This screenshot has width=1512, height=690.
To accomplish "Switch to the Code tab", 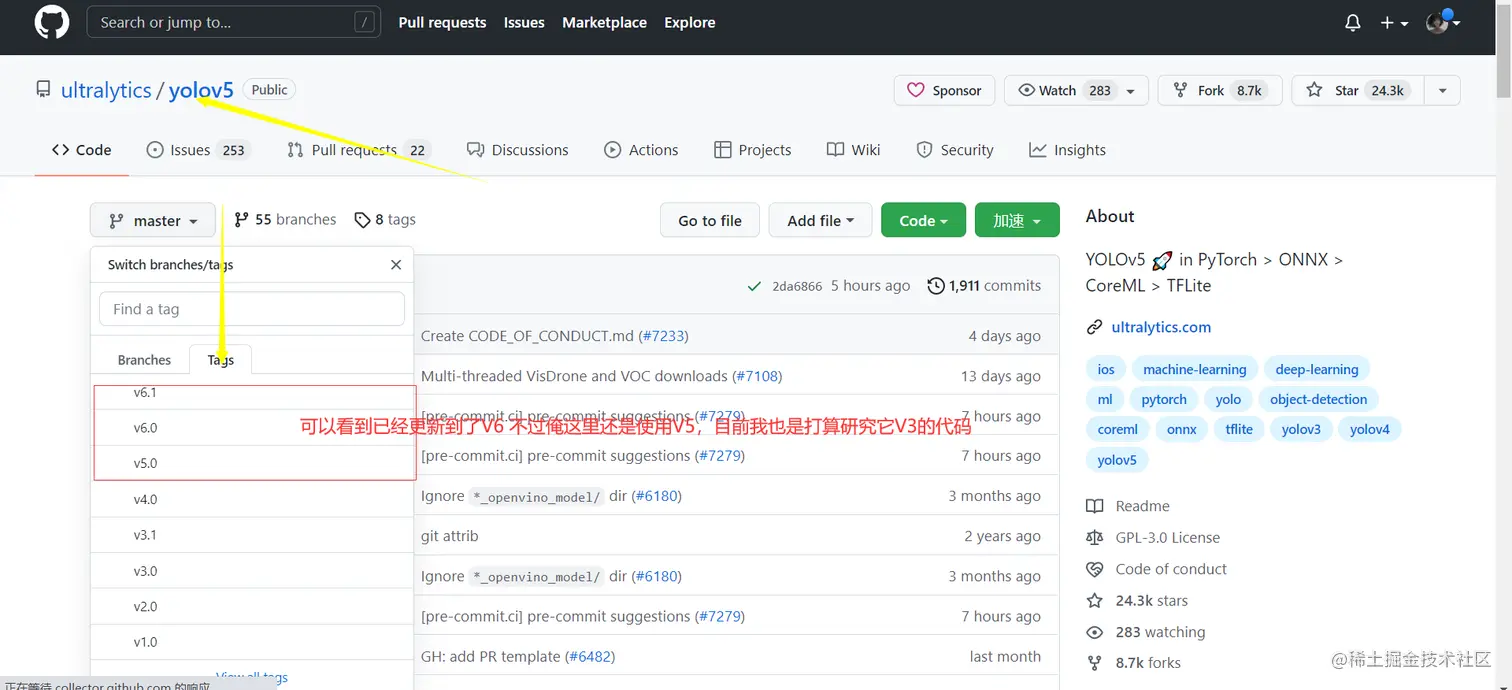I will pyautogui.click(x=82, y=150).
